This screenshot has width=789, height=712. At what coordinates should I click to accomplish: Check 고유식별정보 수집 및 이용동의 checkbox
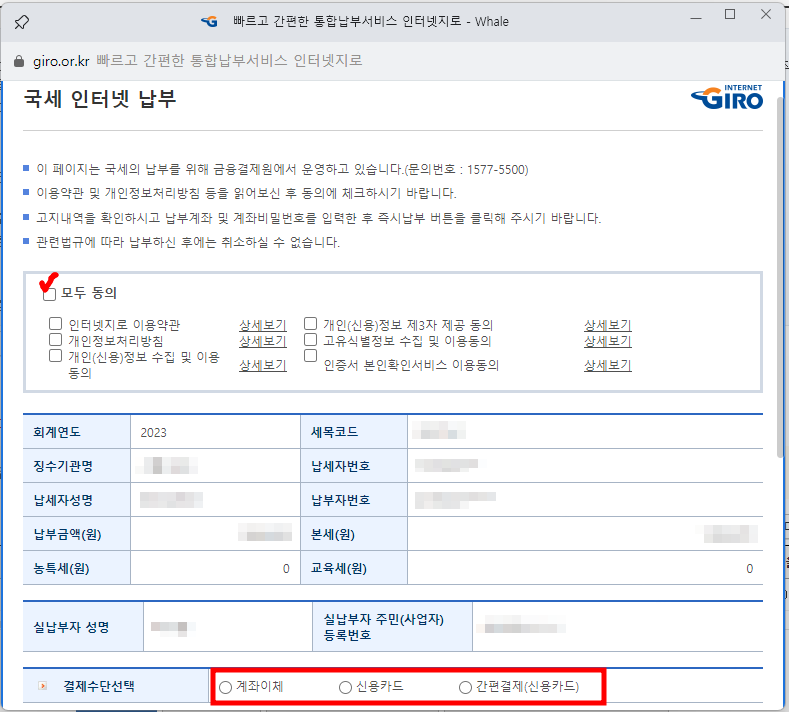coord(310,340)
